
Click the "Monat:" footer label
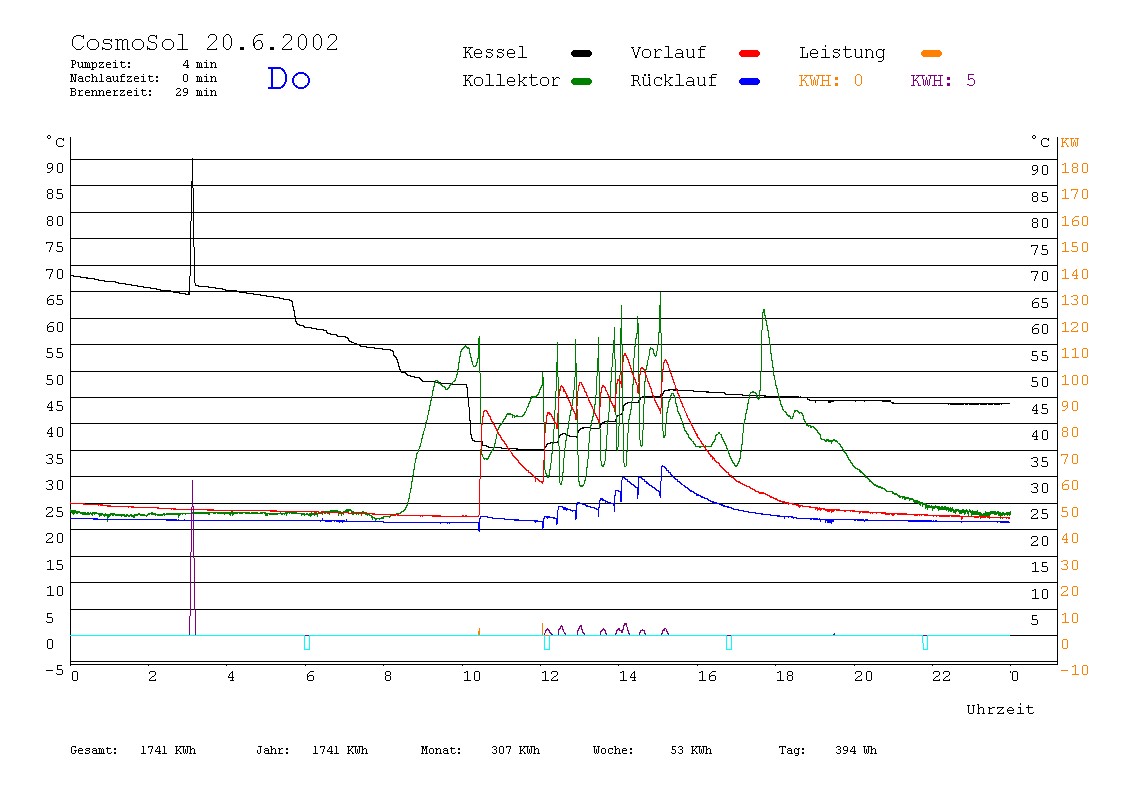(441, 750)
